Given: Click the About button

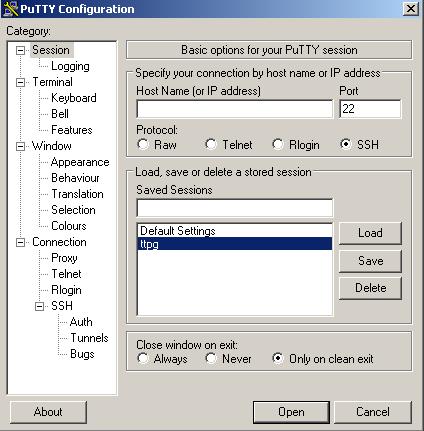Looking at the screenshot, I should tap(48, 412).
